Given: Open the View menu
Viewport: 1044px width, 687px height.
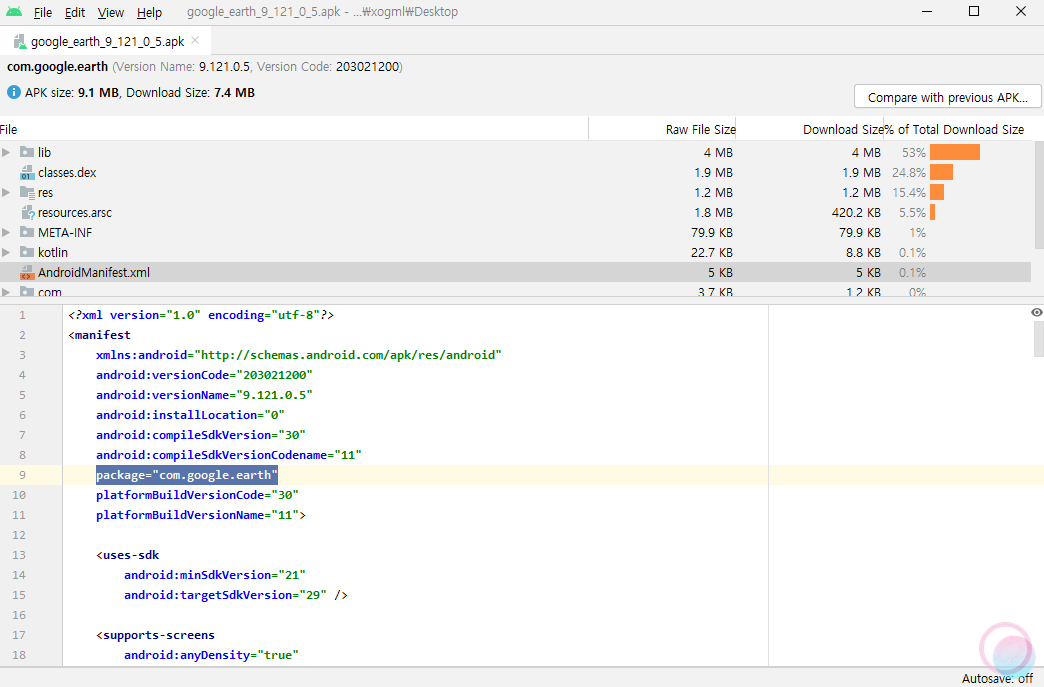Looking at the screenshot, I should (111, 12).
